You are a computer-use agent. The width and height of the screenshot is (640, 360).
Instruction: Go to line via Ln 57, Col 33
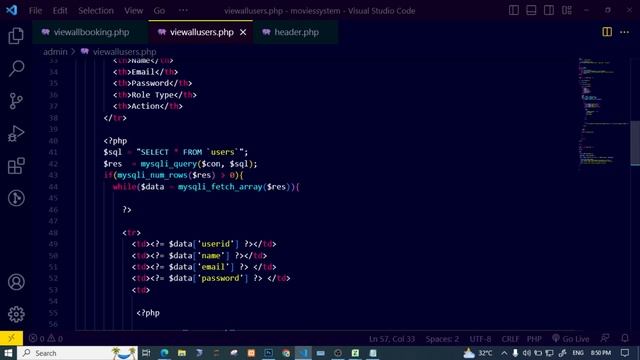pyautogui.click(x=392, y=339)
